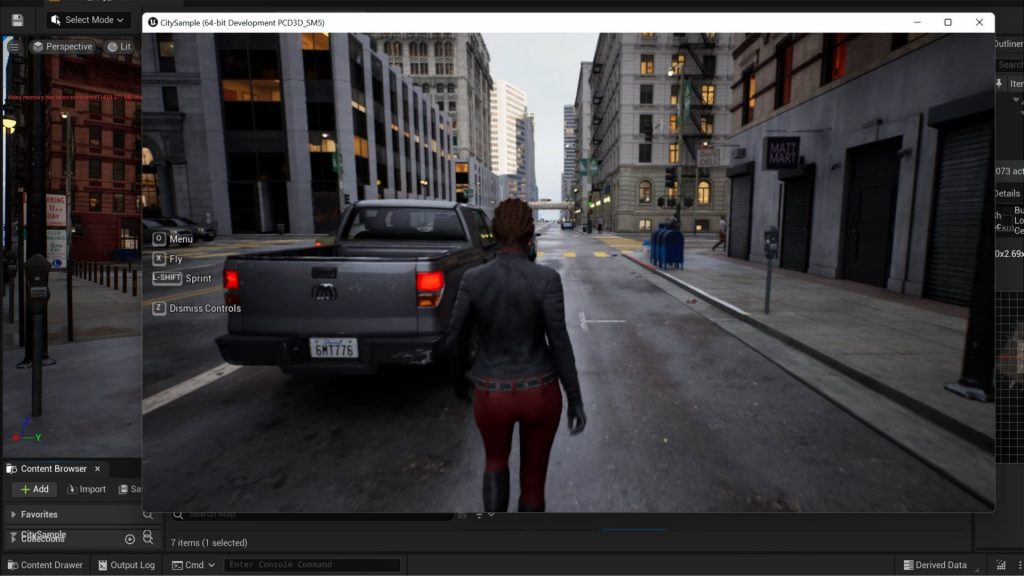The image size is (1024, 576).
Task: Toggle the Lit viewport shading mode
Action: pos(111,46)
